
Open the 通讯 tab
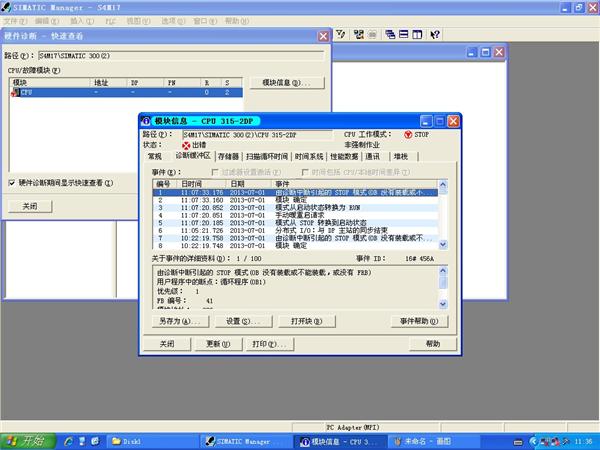pos(372,157)
